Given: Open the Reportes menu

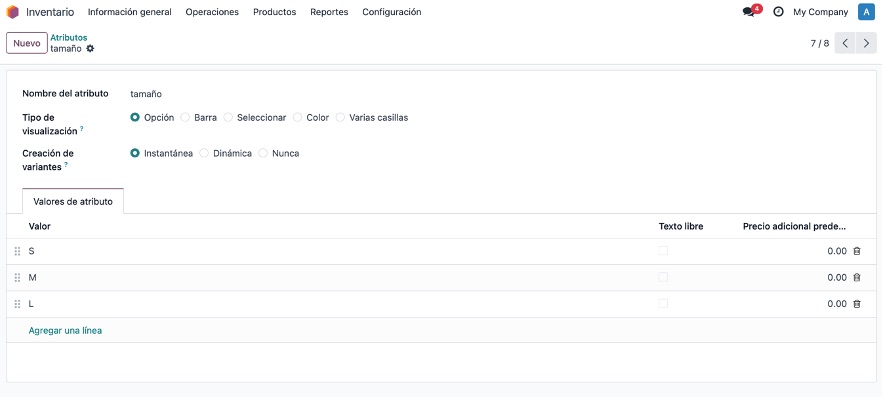Looking at the screenshot, I should (329, 12).
